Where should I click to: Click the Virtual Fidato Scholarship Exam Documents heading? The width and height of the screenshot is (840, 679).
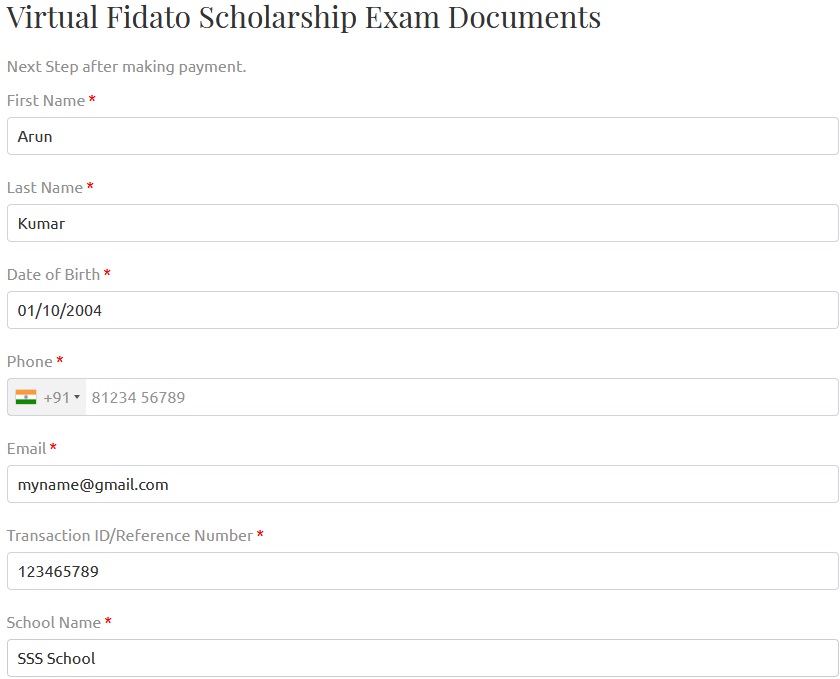pyautogui.click(x=304, y=17)
